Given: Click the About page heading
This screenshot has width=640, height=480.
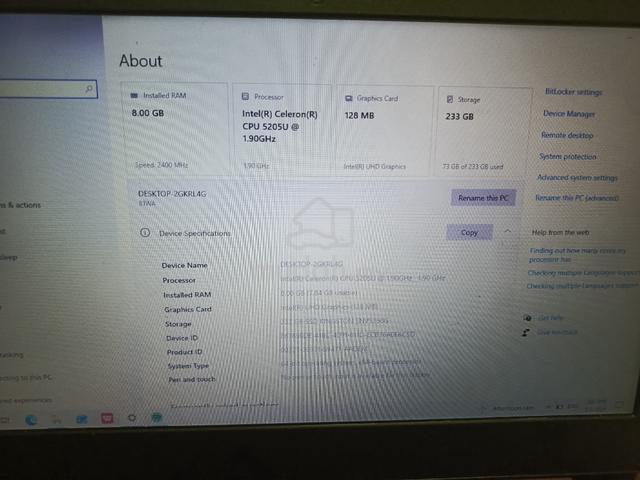Looking at the screenshot, I should (141, 61).
